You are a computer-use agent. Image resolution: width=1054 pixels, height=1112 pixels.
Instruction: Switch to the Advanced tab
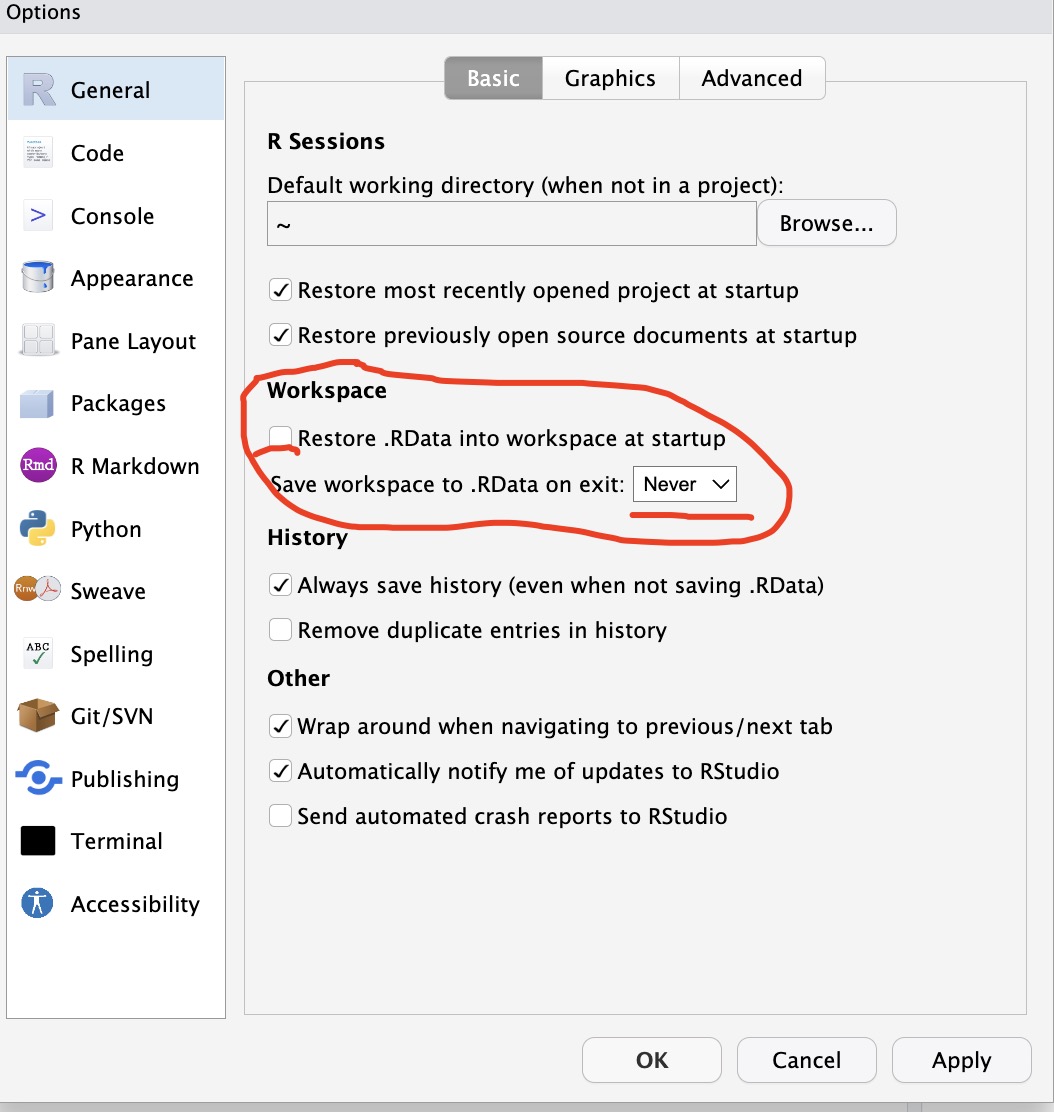click(752, 78)
